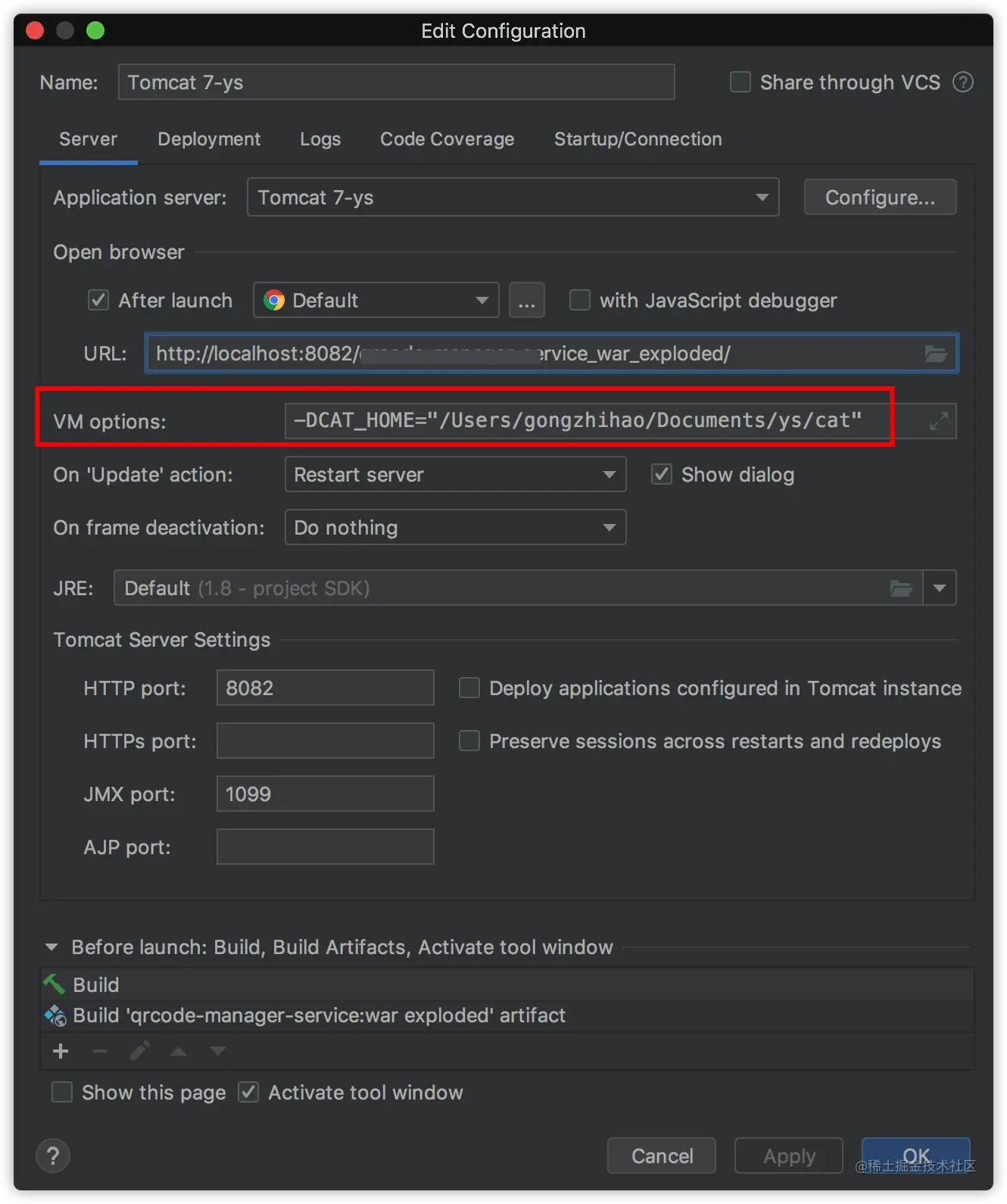Click the HTTPs port field

tap(326, 741)
